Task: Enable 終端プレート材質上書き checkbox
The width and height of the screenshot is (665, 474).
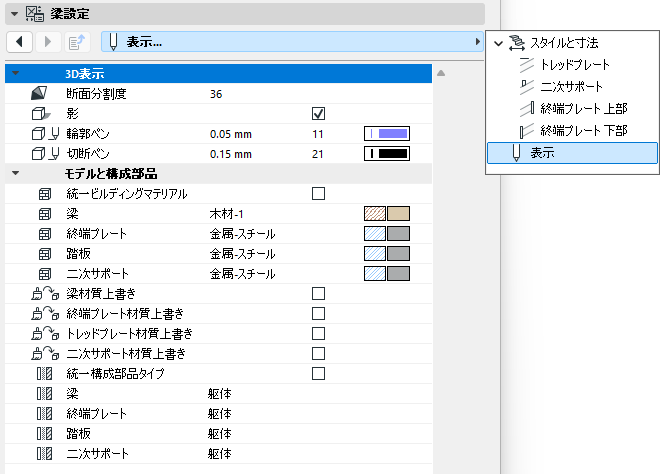Action: tap(318, 313)
